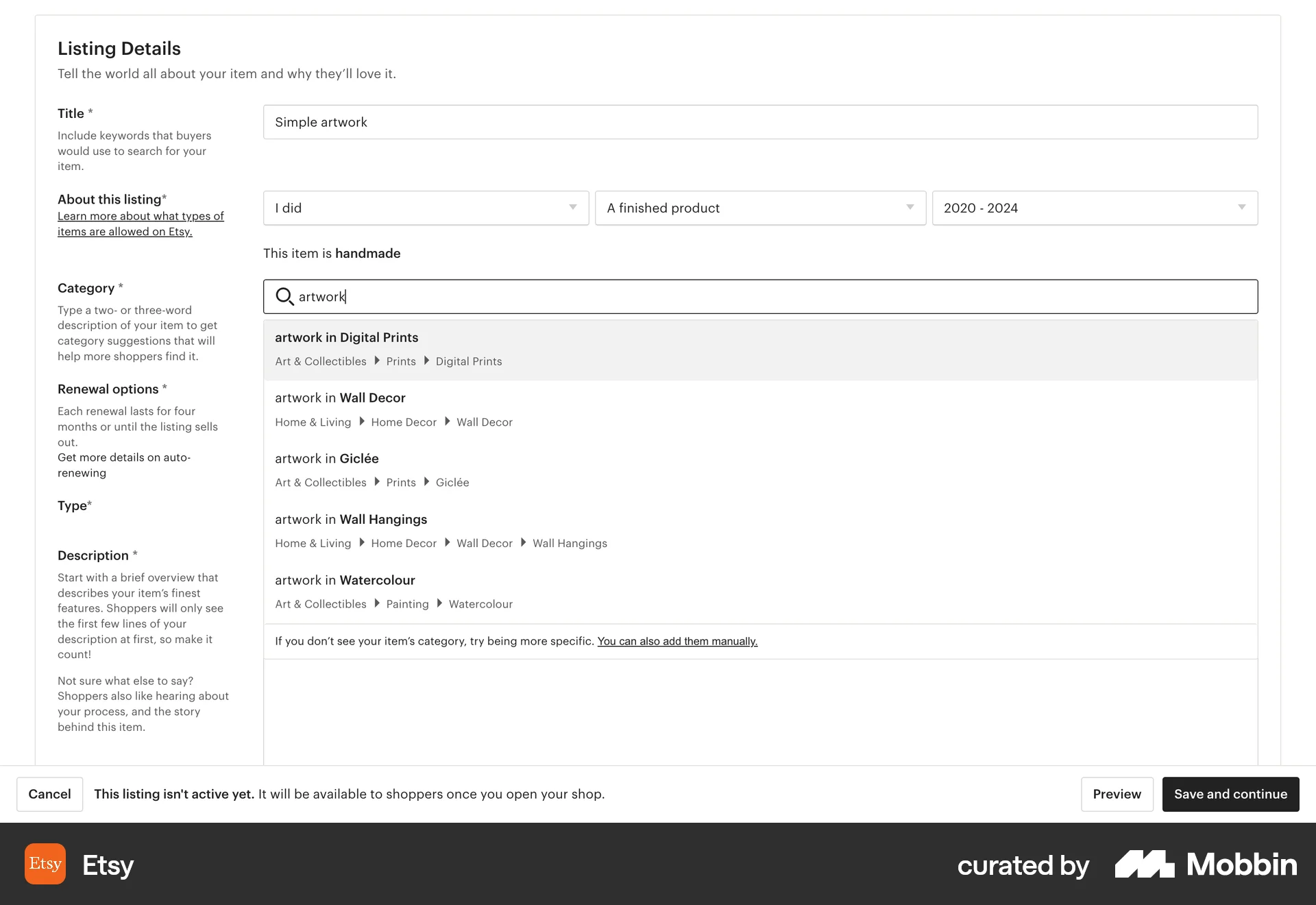Open the "2020 - 2024" dropdown

pyautogui.click(x=1093, y=208)
